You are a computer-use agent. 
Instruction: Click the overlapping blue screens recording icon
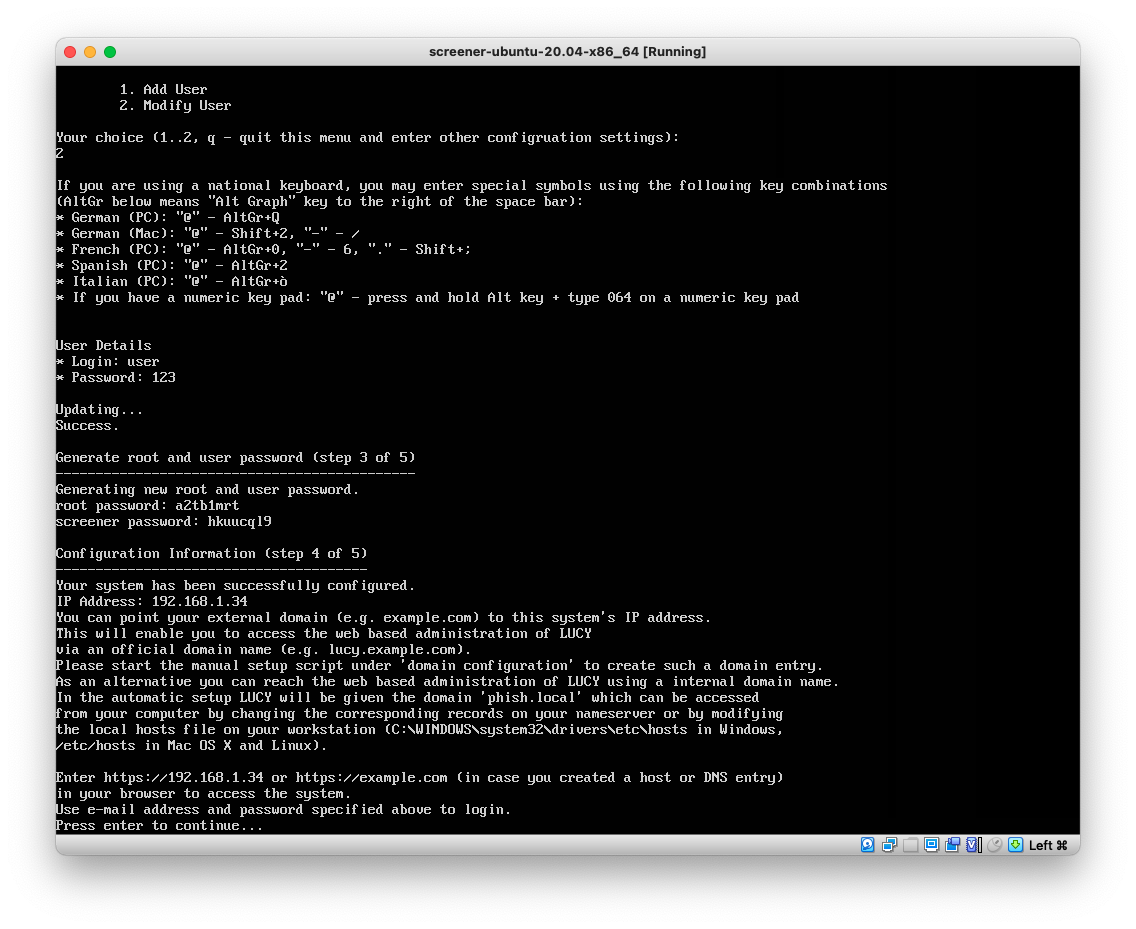[x=952, y=845]
